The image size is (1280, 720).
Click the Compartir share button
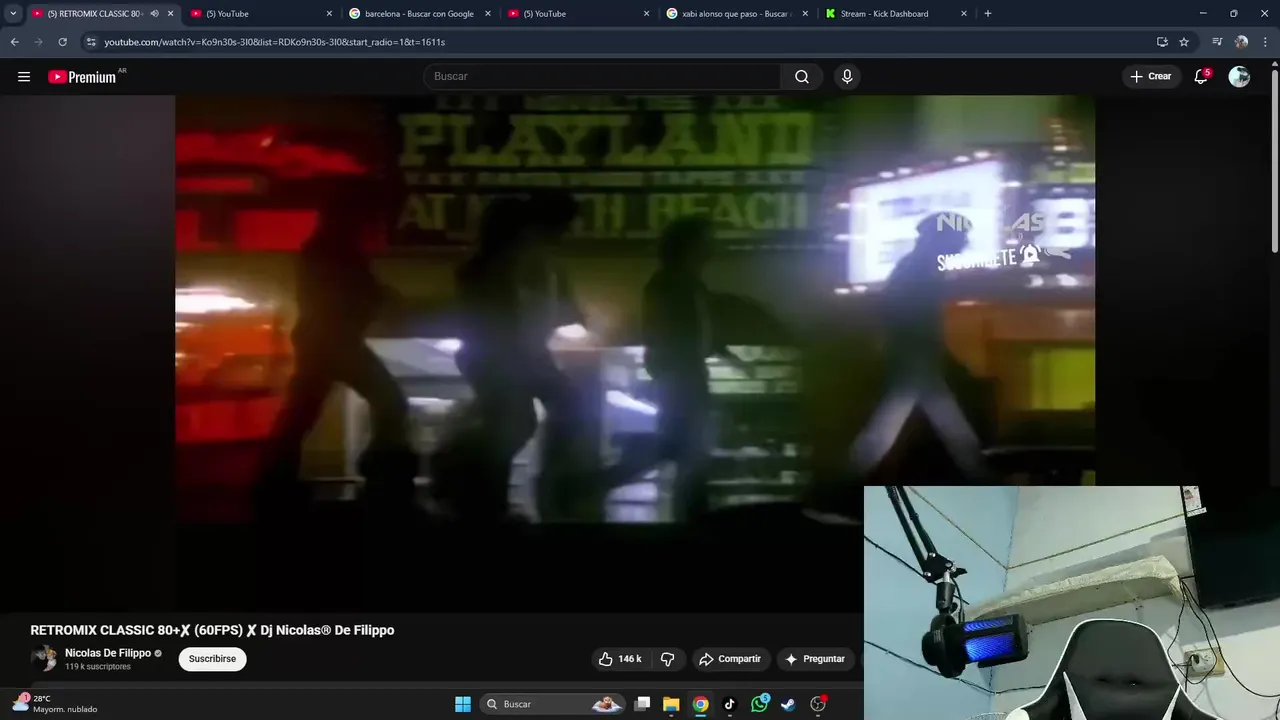730,659
